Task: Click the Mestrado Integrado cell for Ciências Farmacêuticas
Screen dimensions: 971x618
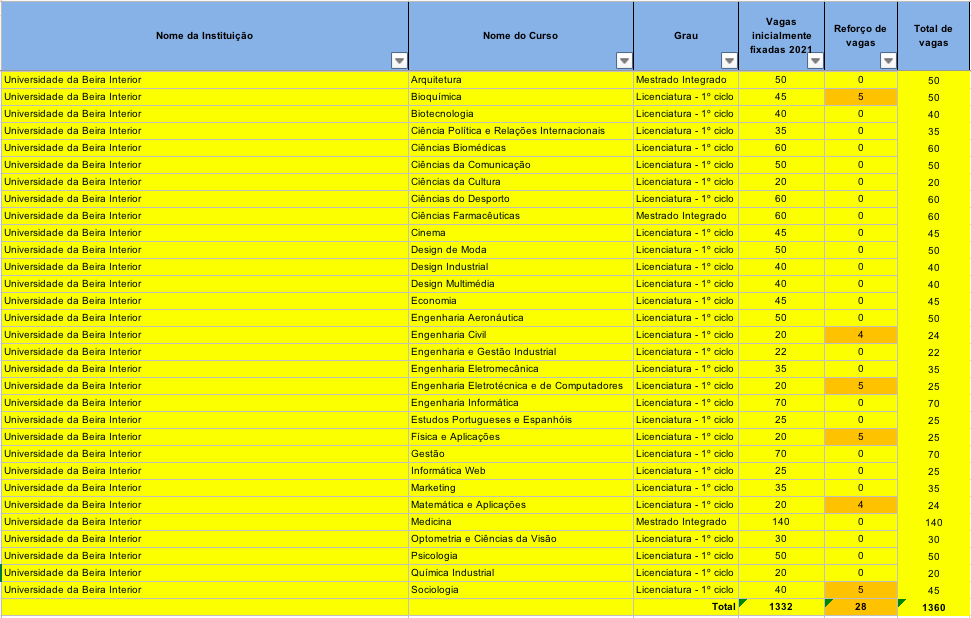Action: pyautogui.click(x=685, y=216)
